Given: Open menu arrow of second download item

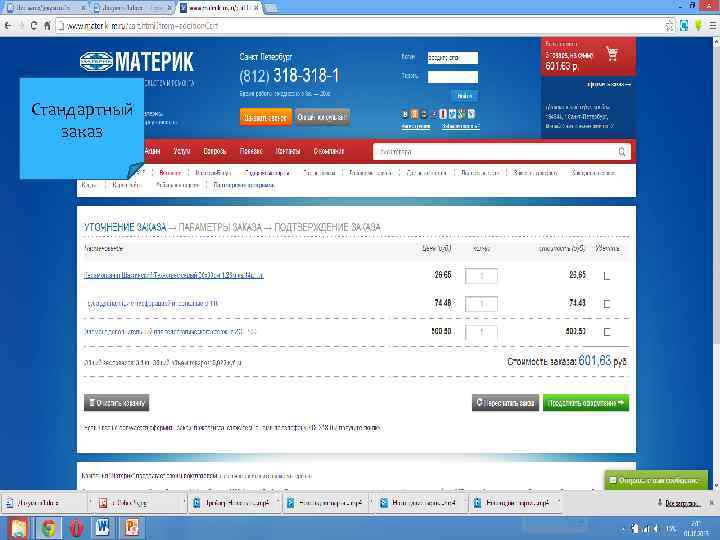Looking at the screenshot, I should (x=184, y=503).
